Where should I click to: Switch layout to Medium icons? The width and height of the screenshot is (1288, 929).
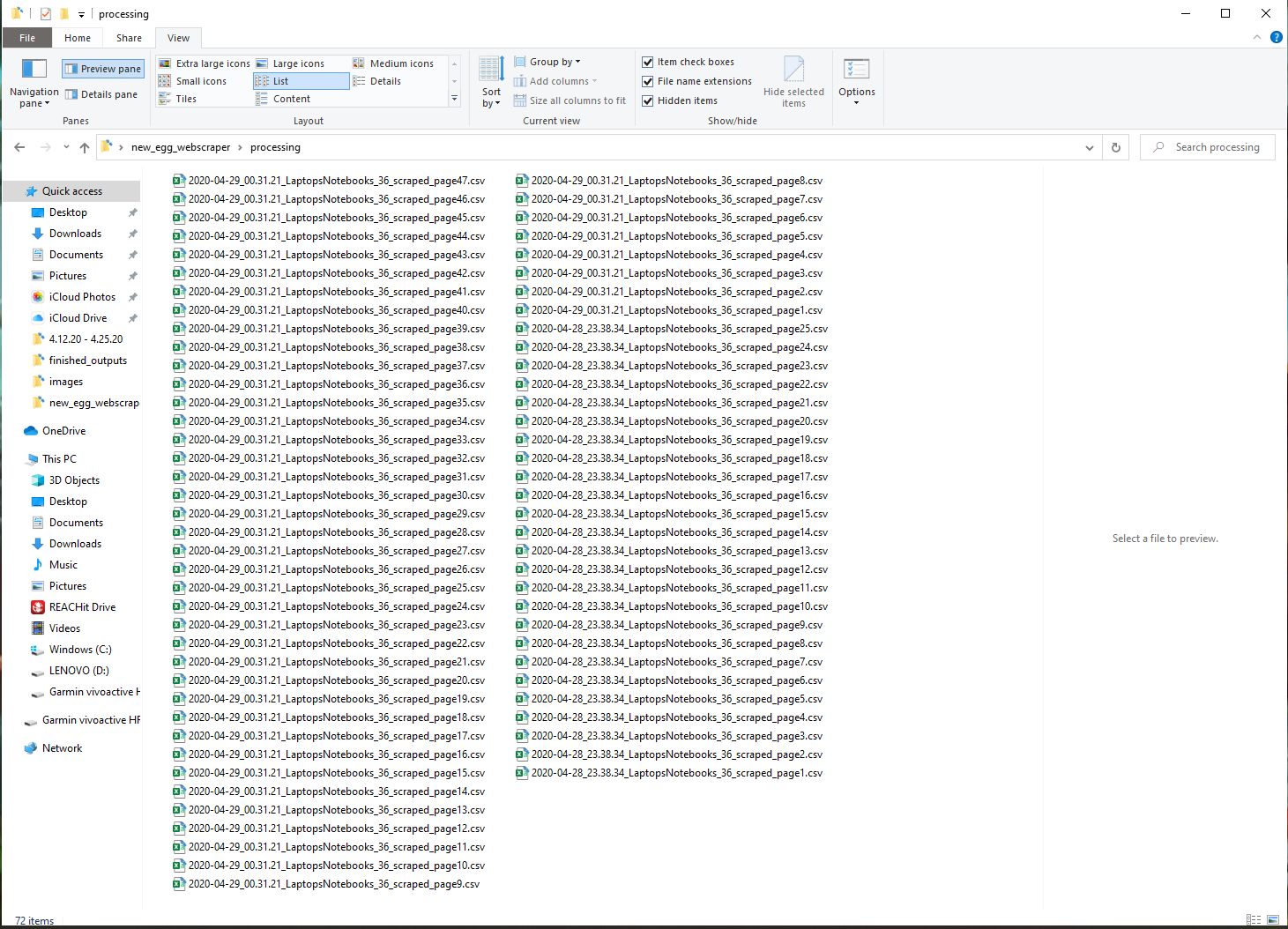(393, 63)
